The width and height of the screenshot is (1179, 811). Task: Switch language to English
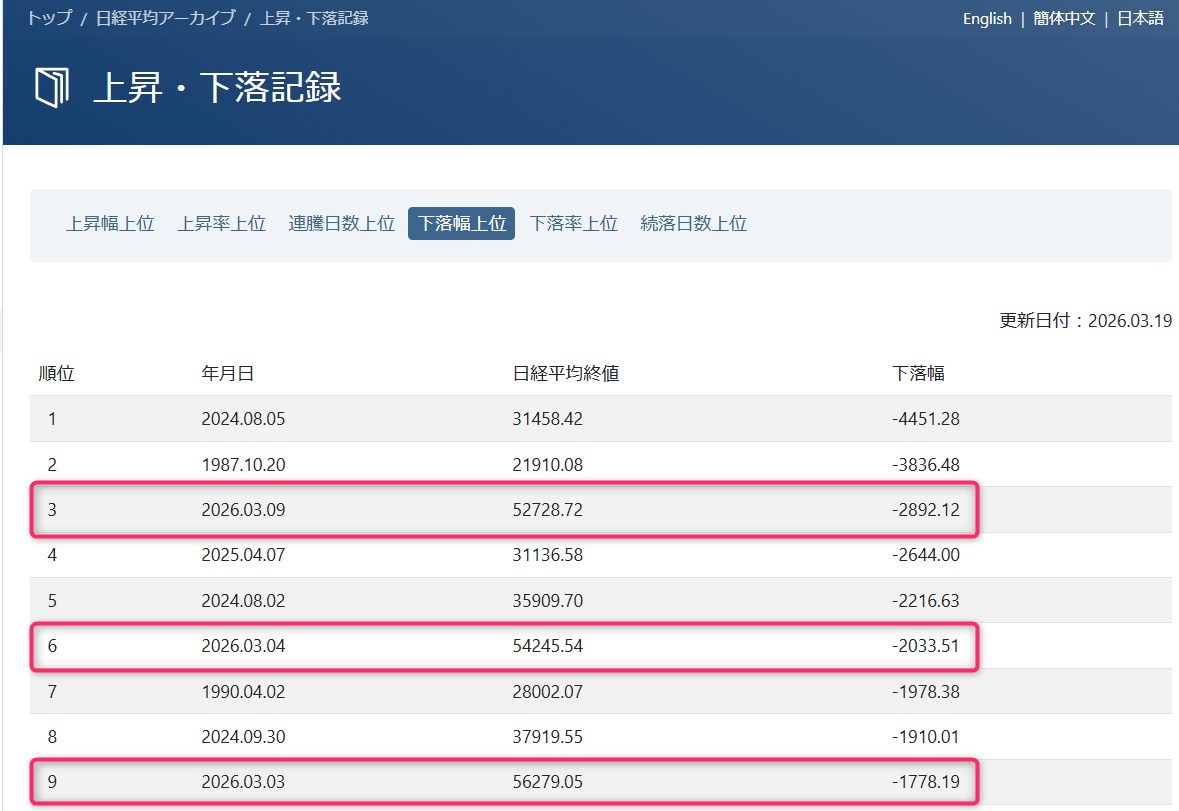pyautogui.click(x=987, y=19)
